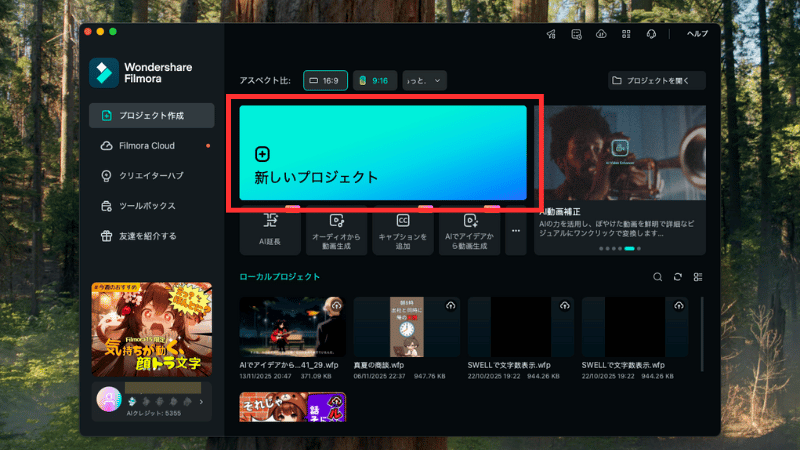
Task: Click the AIクレジット: 5355 text
Action: coord(154,413)
